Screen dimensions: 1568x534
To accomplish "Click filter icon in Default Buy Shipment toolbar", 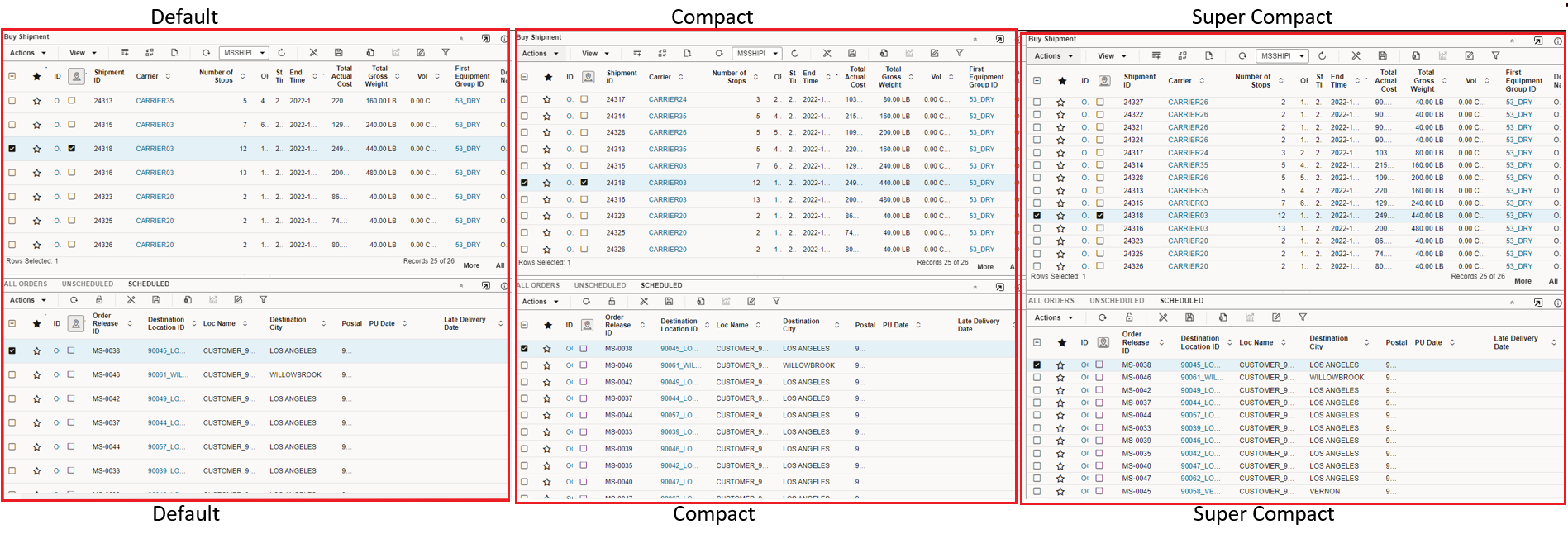I will coord(446,53).
